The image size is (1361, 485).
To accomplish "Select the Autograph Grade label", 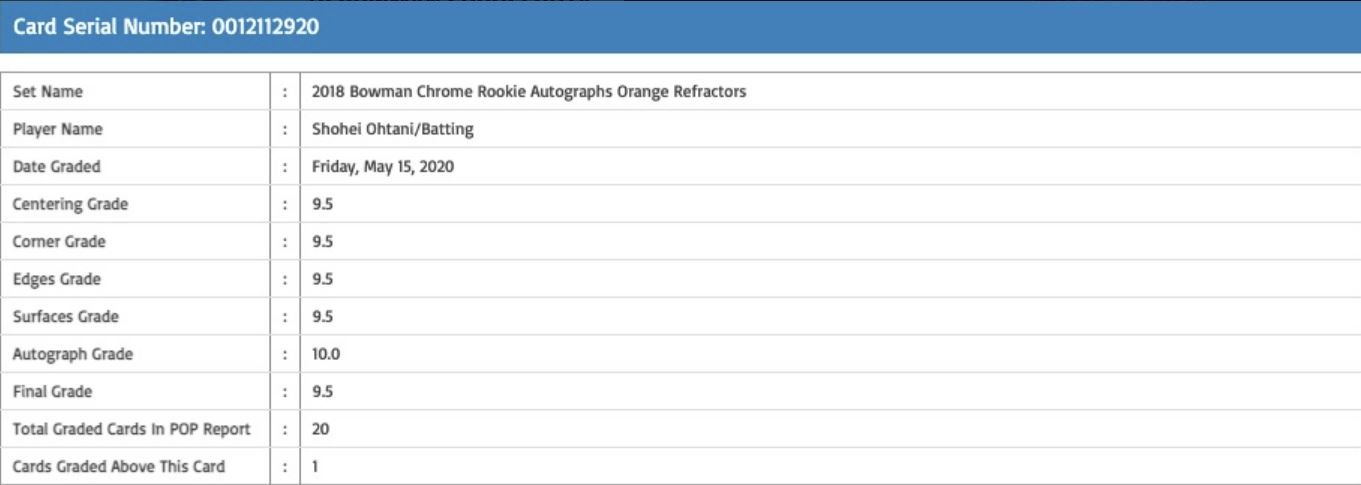I will (73, 354).
